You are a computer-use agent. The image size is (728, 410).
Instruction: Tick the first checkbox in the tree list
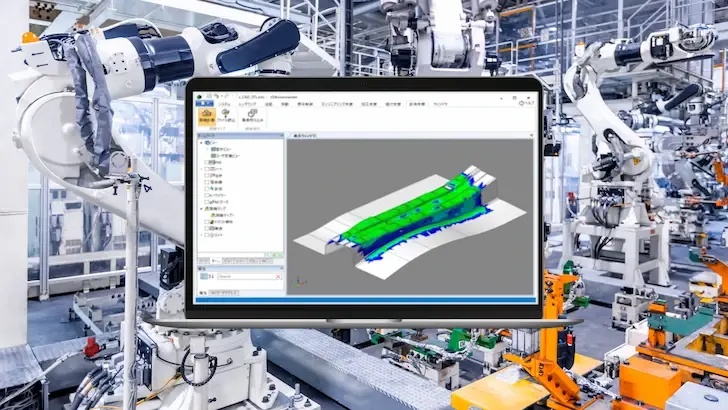207,163
